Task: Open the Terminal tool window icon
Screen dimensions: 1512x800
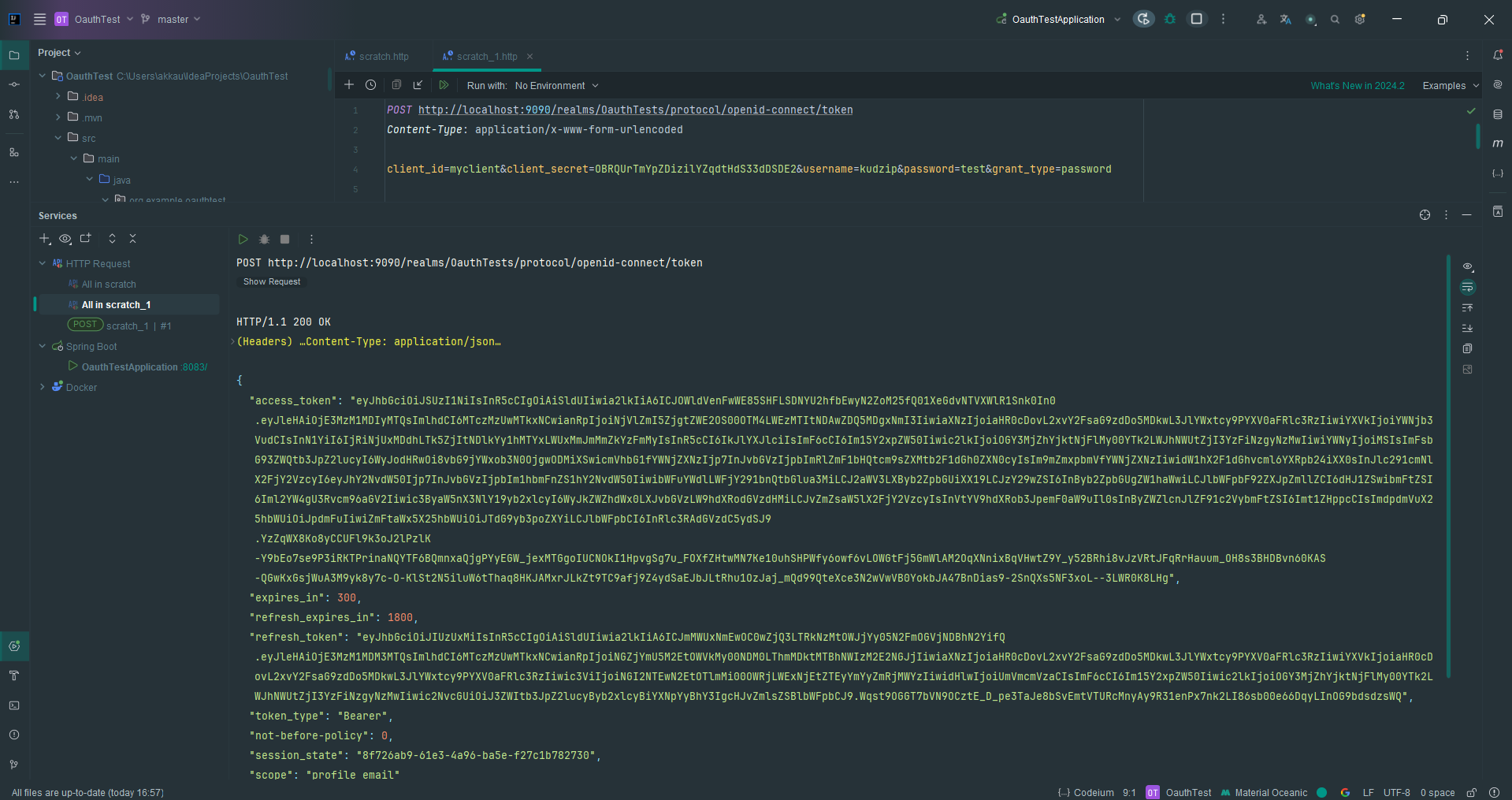Action: coord(14,705)
